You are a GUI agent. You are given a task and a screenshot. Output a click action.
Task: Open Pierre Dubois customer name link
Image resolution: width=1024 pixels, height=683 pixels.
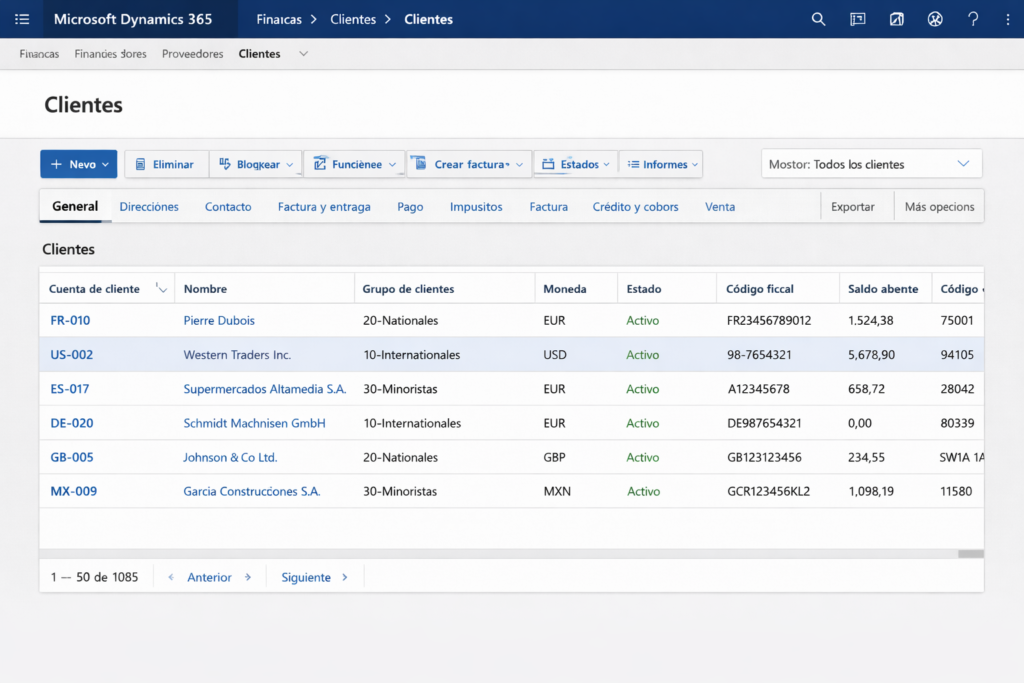219,321
